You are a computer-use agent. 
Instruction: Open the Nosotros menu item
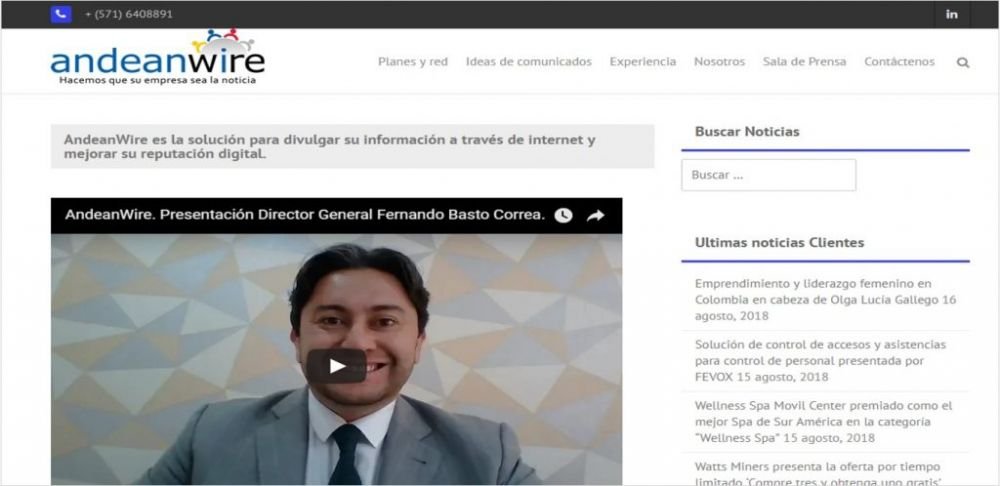[x=719, y=62]
